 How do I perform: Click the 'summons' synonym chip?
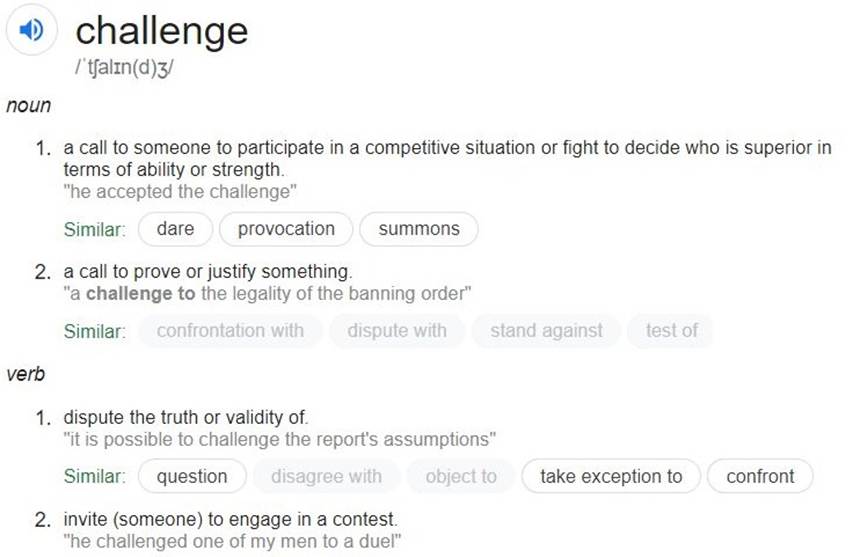[418, 229]
